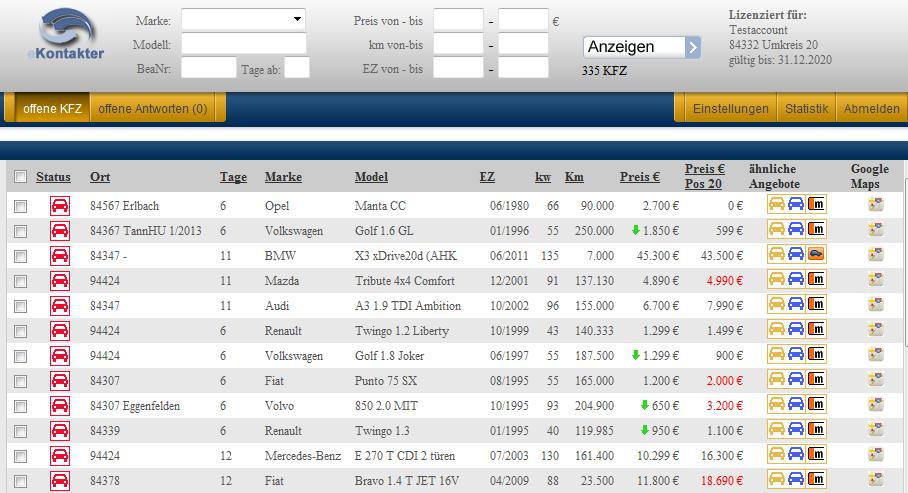Click the eKontakter logo
Viewport: 908px width, 493px height.
(x=66, y=34)
